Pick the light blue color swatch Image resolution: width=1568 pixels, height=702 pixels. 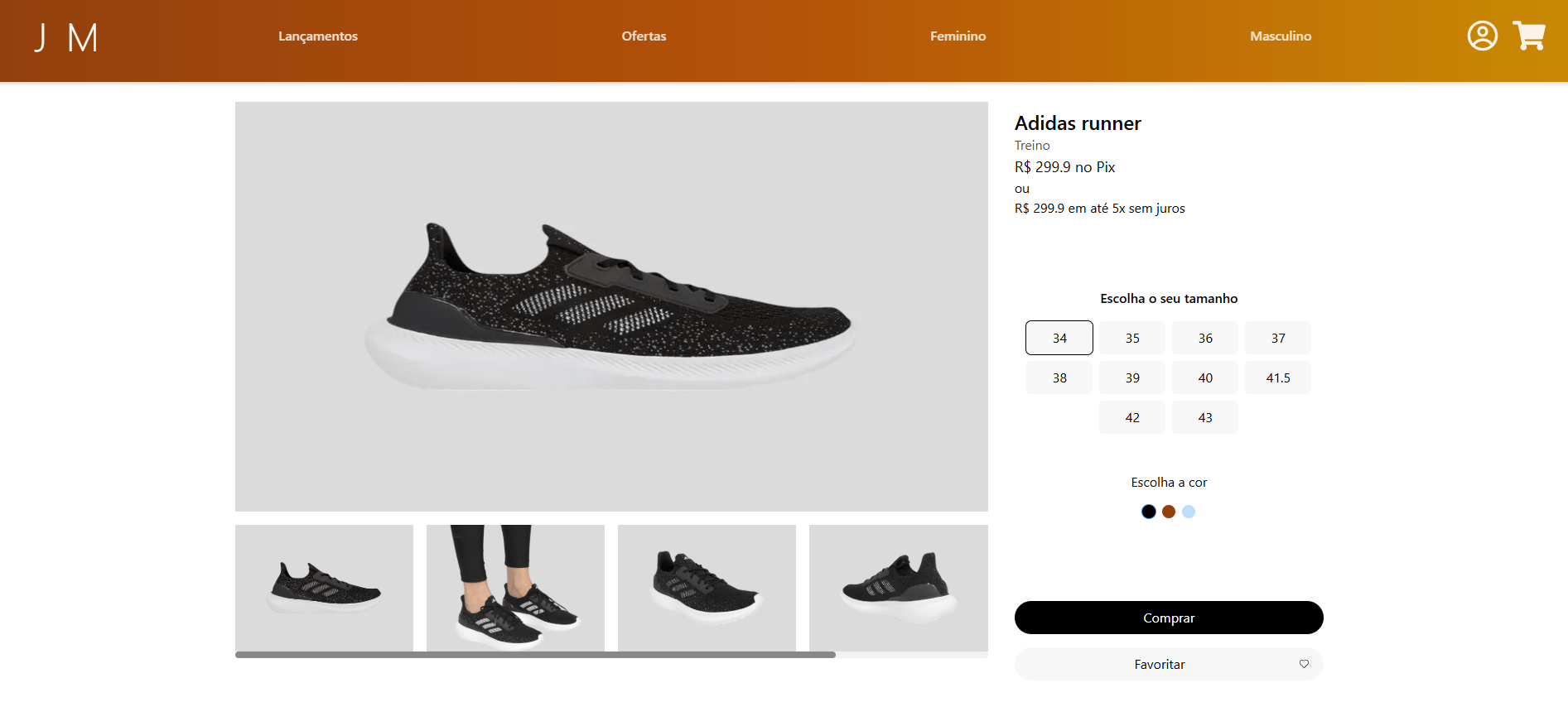(1189, 512)
